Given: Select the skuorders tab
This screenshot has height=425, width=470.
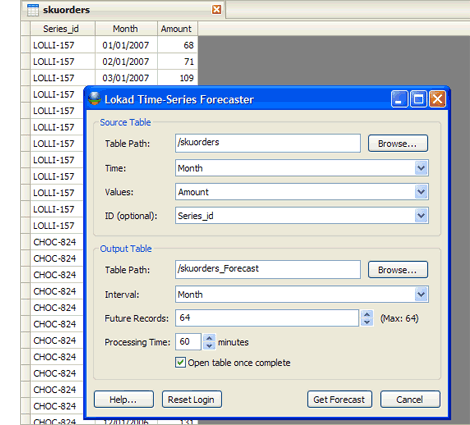Looking at the screenshot, I should [x=123, y=10].
